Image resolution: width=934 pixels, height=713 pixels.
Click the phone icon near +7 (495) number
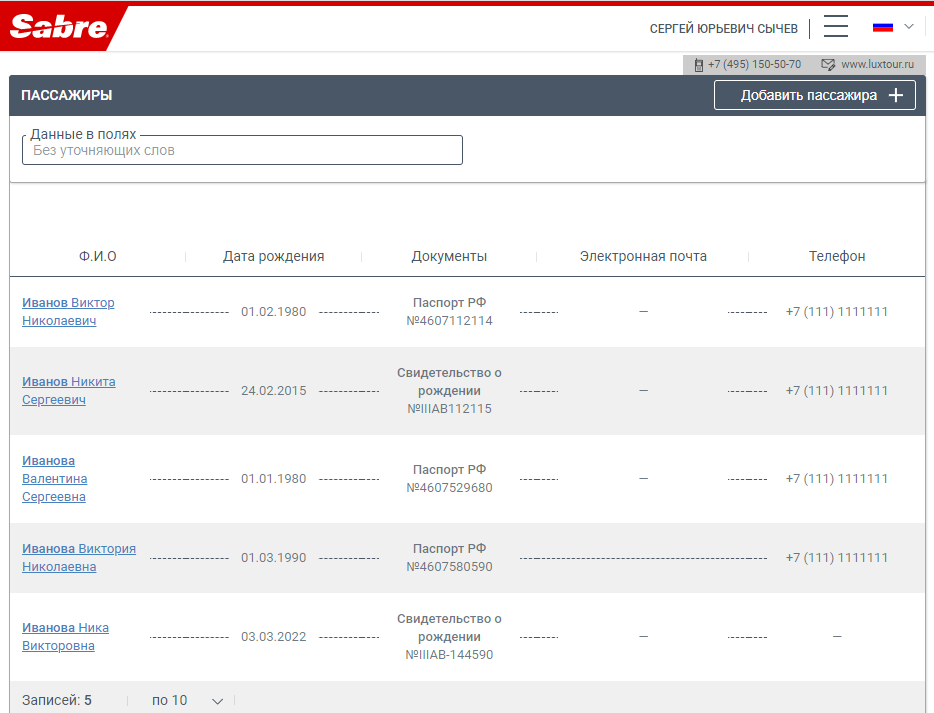coord(698,64)
